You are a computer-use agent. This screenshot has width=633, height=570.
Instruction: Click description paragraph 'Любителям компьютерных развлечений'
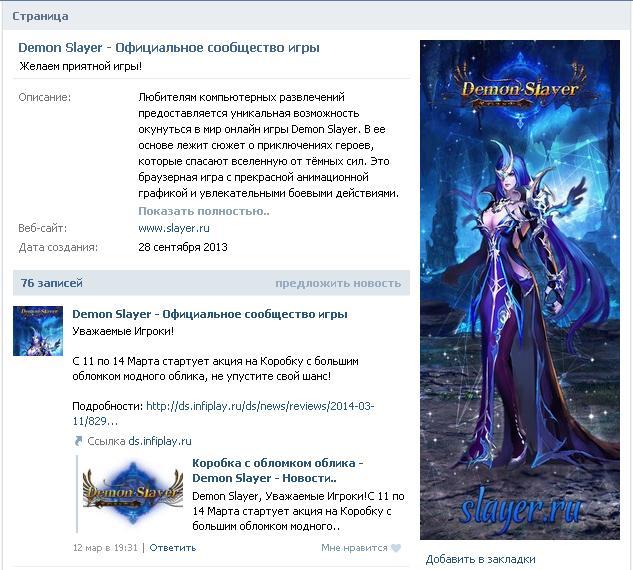(268, 145)
